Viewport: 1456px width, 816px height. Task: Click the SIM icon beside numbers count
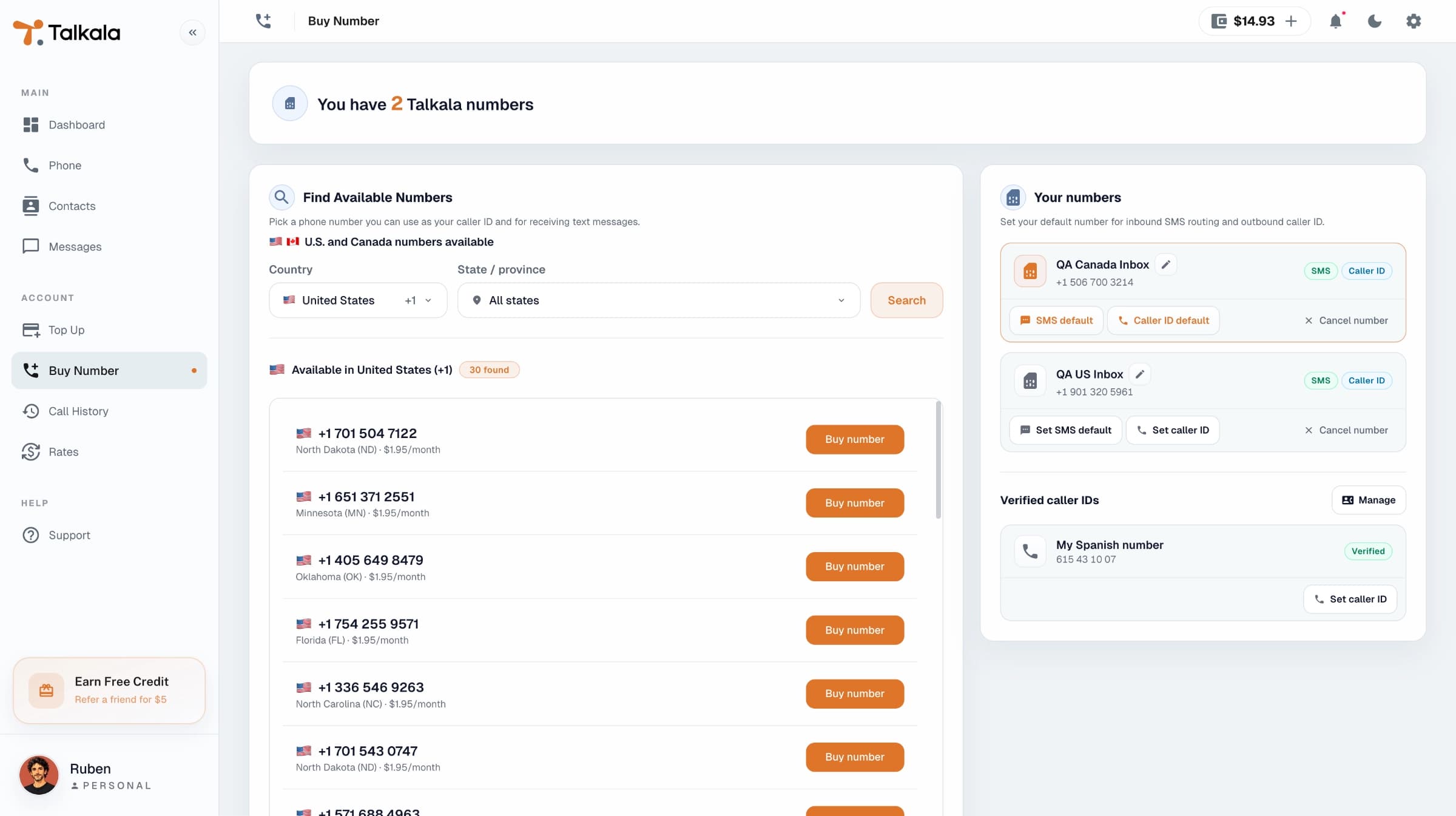290,103
